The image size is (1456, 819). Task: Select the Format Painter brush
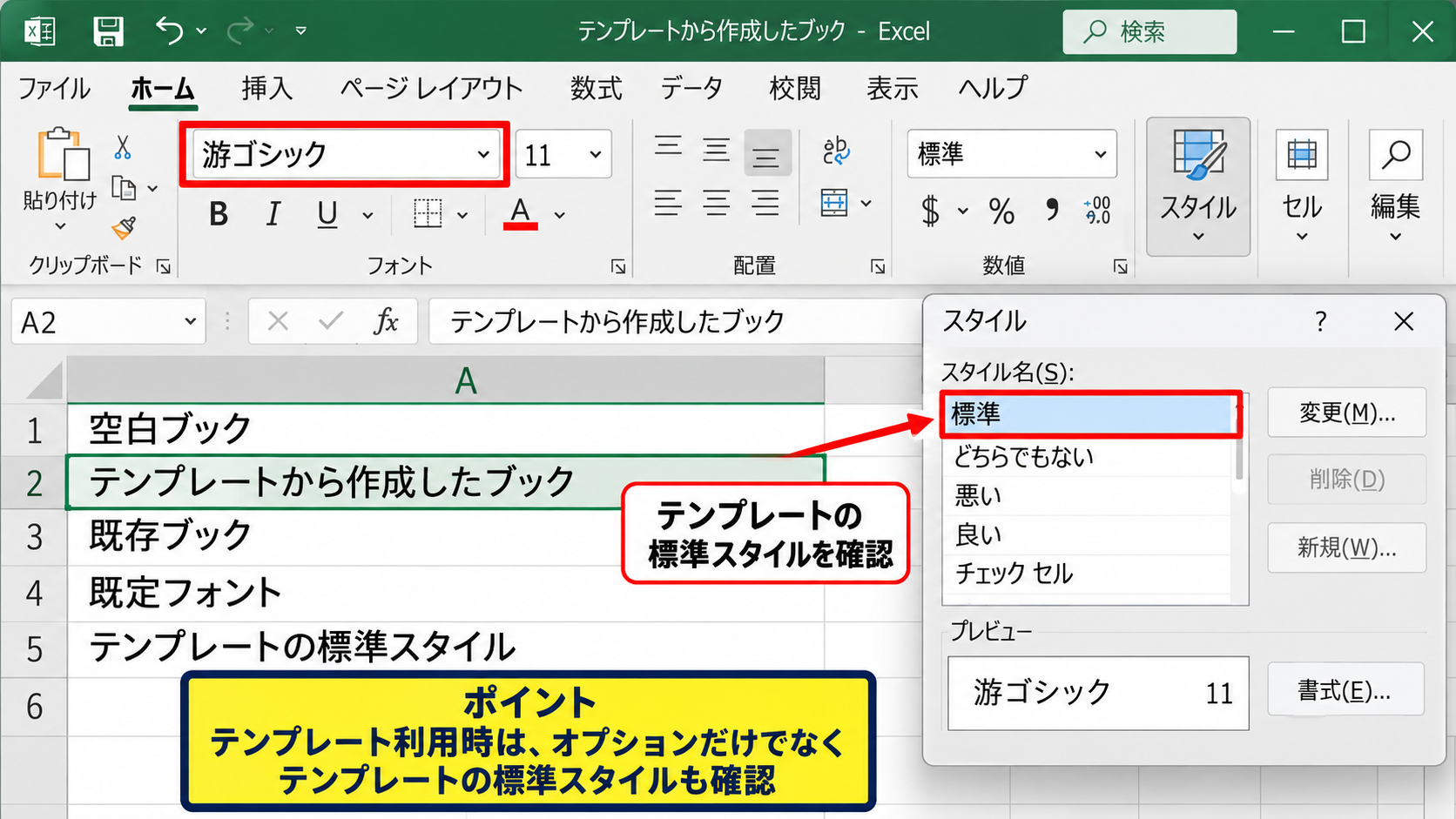tap(124, 228)
